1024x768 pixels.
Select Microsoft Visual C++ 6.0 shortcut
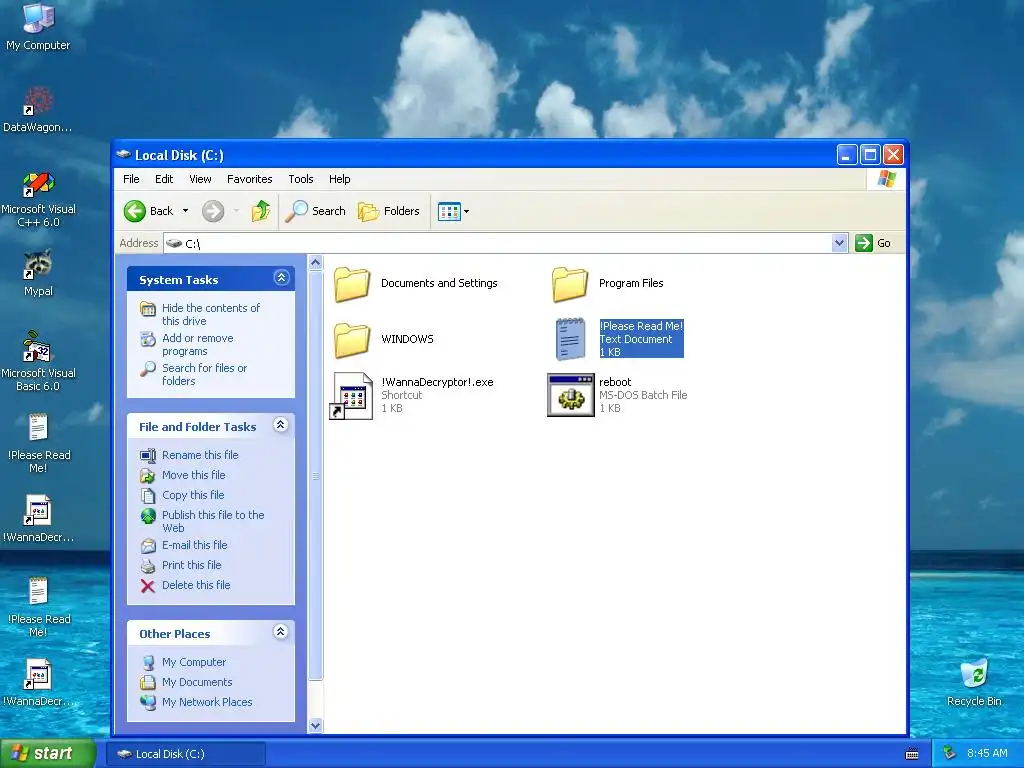point(38,199)
